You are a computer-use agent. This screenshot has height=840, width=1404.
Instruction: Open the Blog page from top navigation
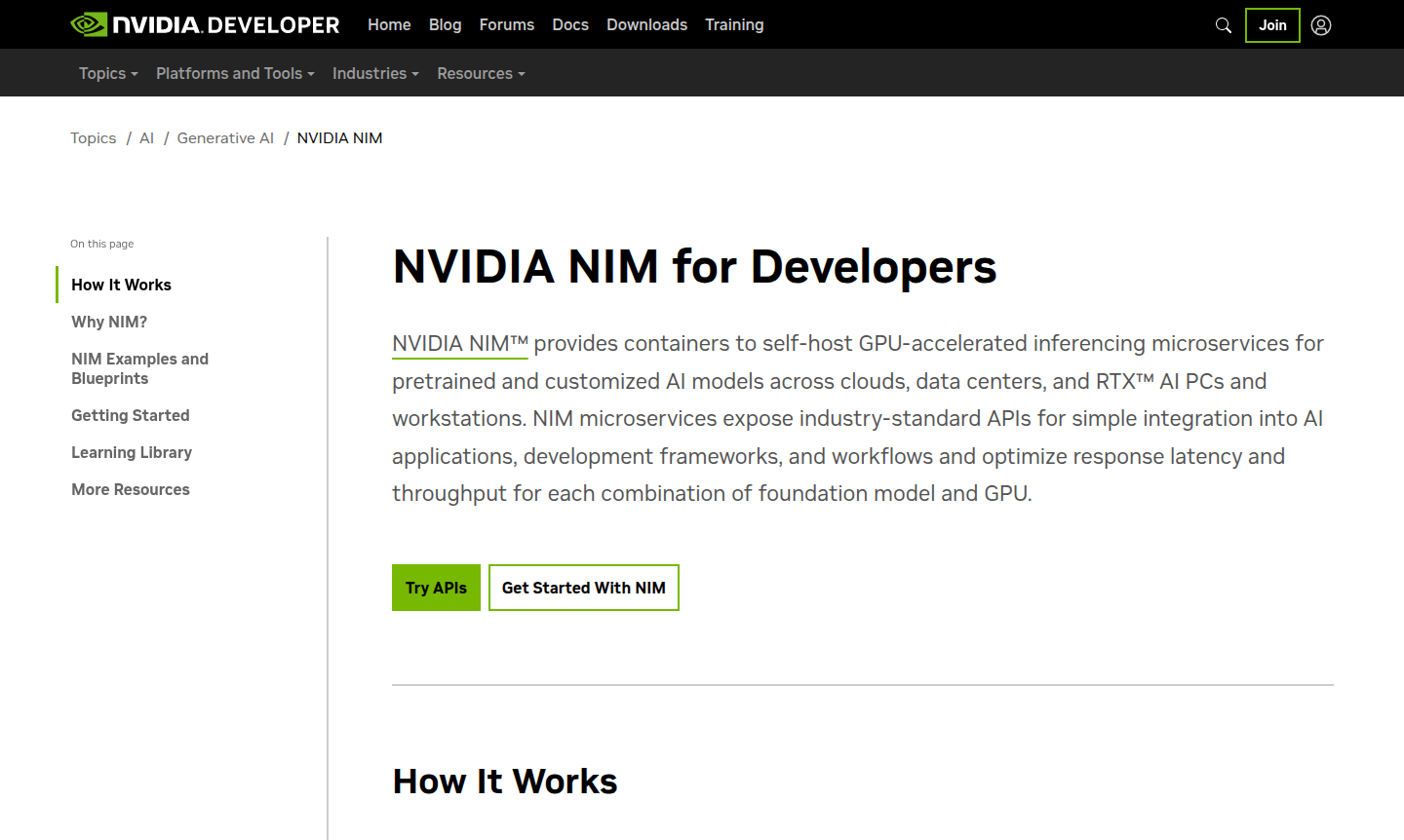pos(445,24)
